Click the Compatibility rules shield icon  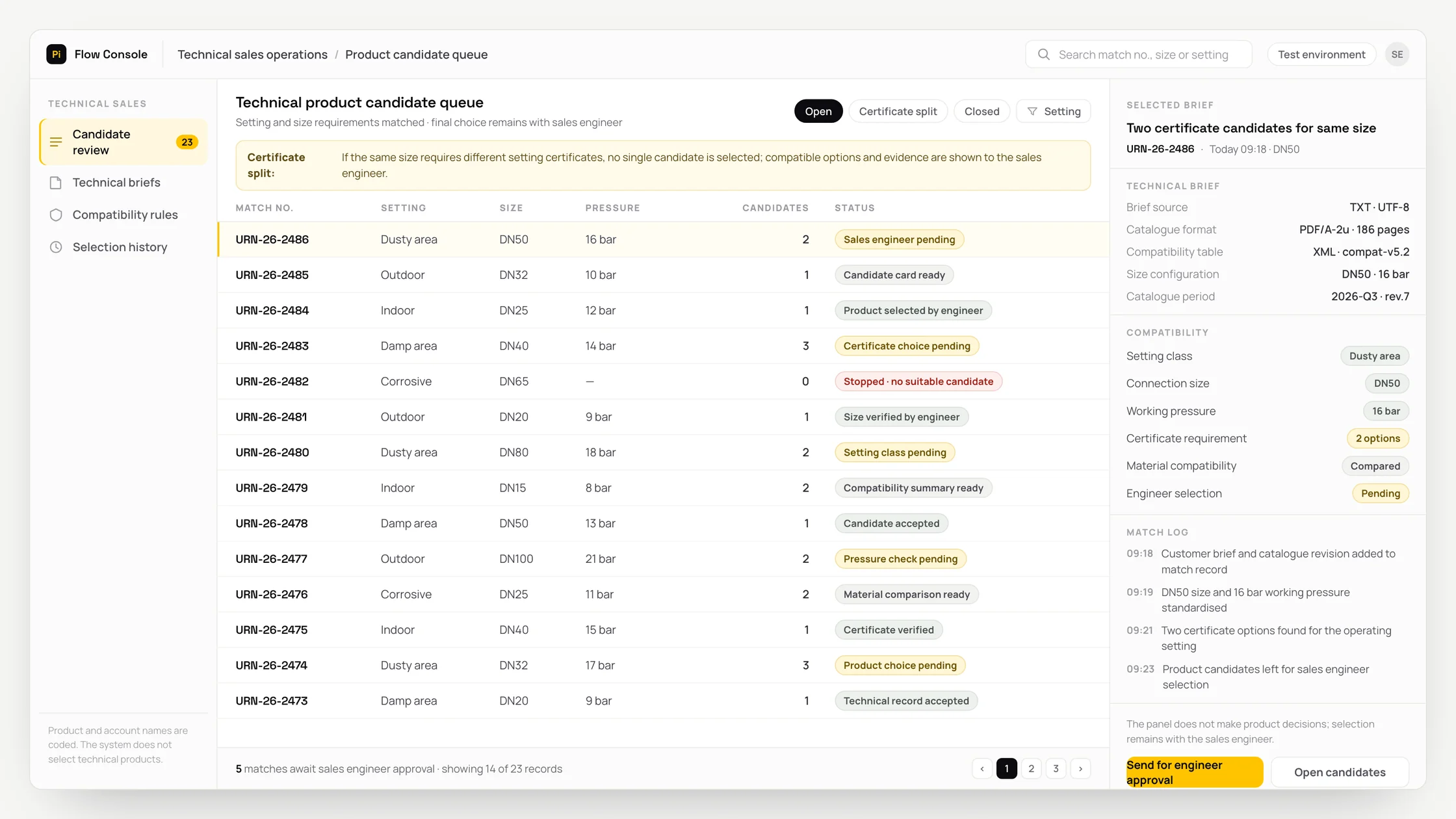click(56, 215)
